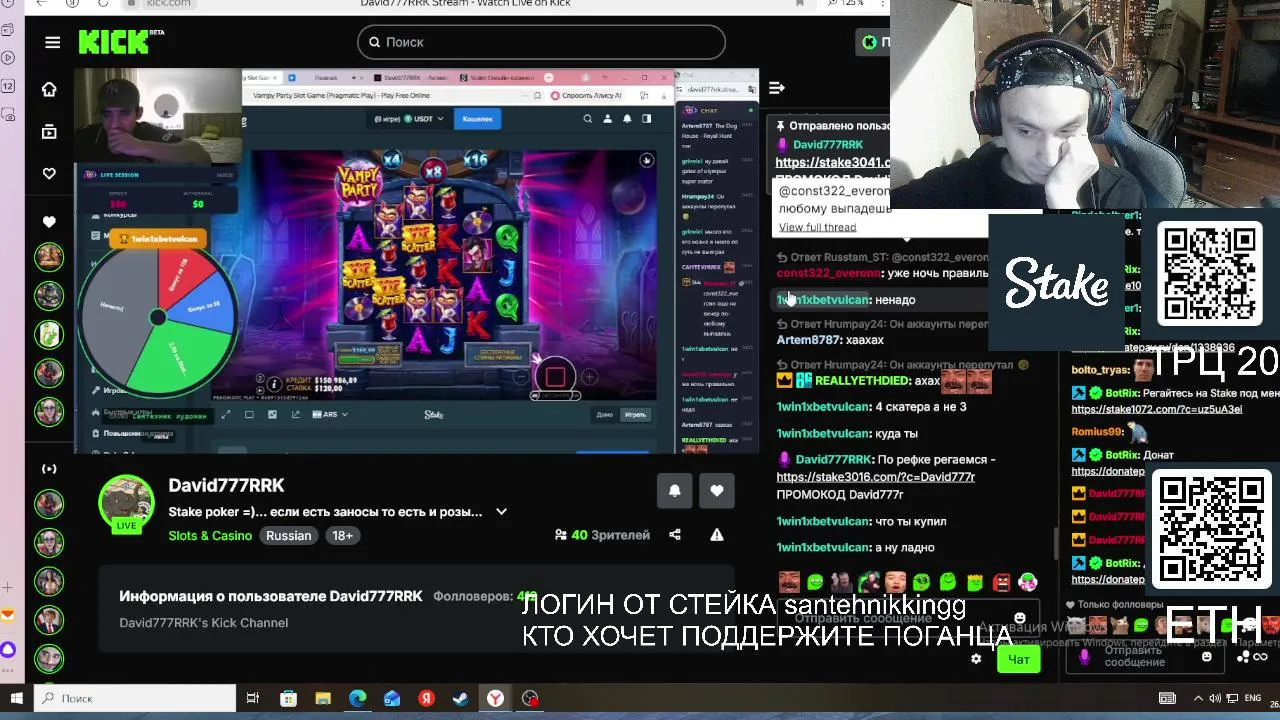
Task: Expand the stream title description chevron
Action: pyautogui.click(x=501, y=512)
